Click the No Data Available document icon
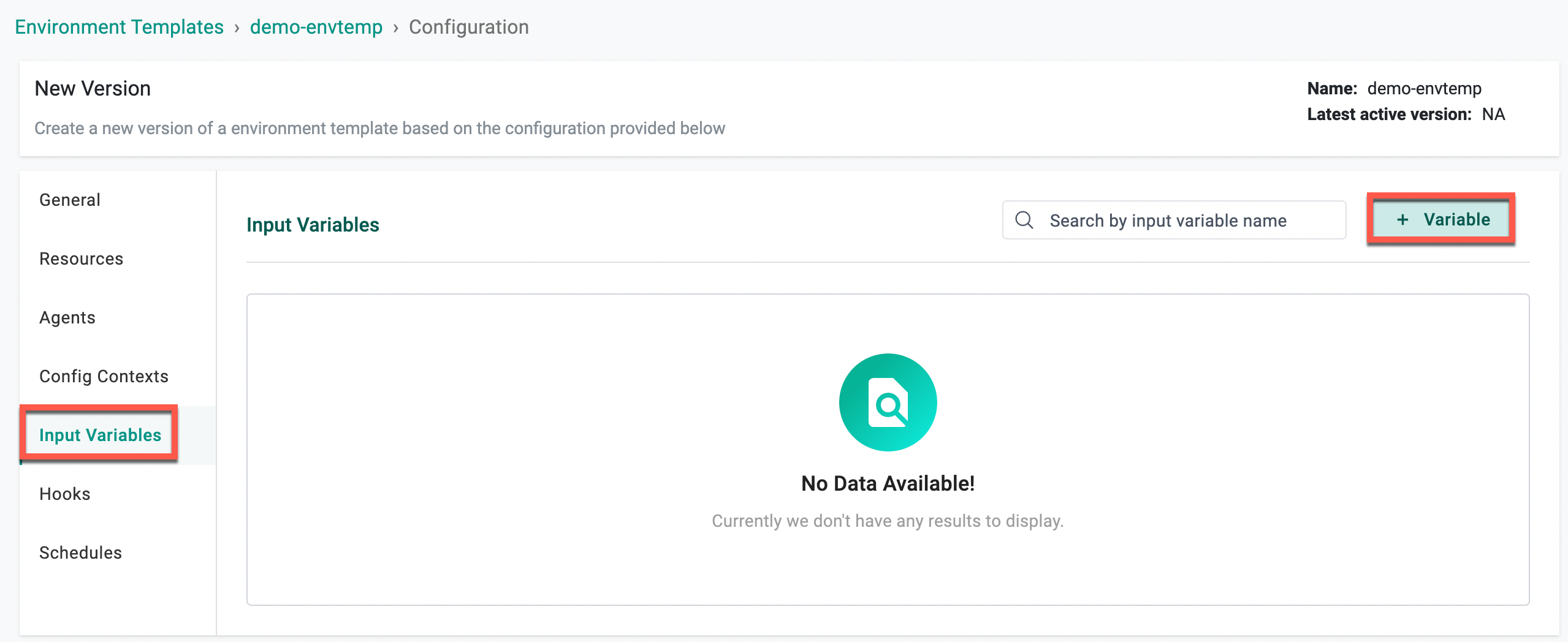1568x642 pixels. tap(888, 402)
